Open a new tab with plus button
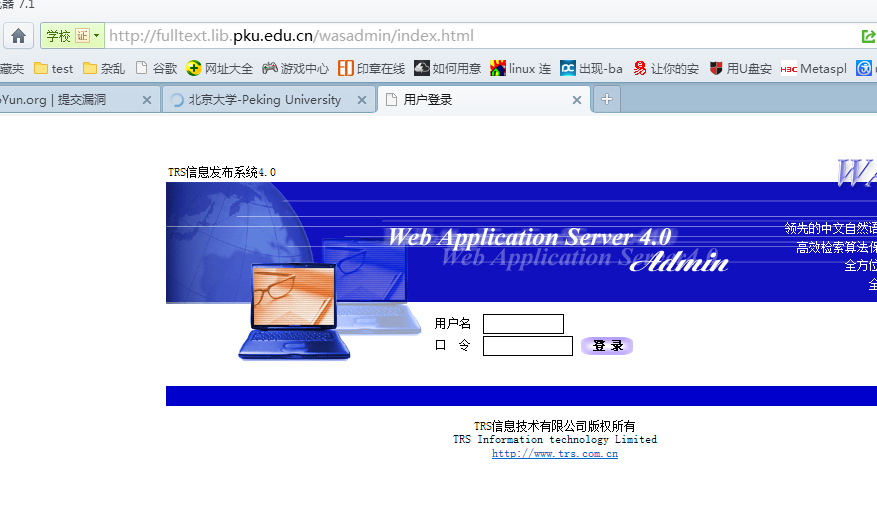The width and height of the screenshot is (877, 531). click(x=607, y=100)
